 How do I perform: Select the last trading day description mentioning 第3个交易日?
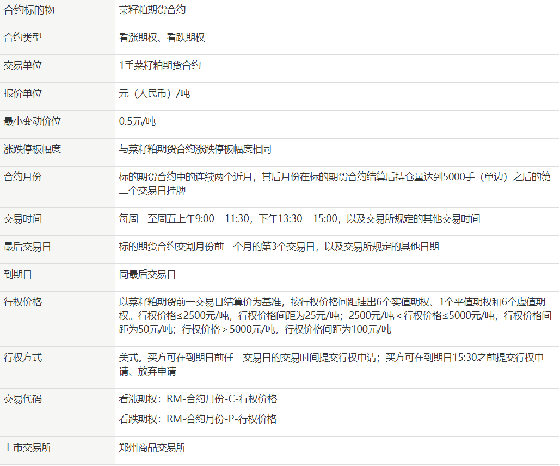[279, 246]
